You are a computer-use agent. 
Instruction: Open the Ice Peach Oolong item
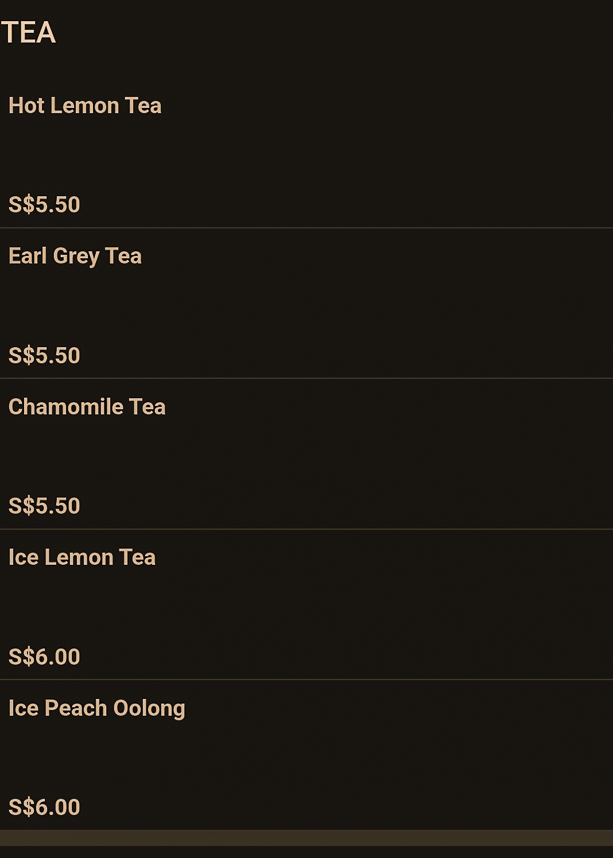[x=97, y=708]
